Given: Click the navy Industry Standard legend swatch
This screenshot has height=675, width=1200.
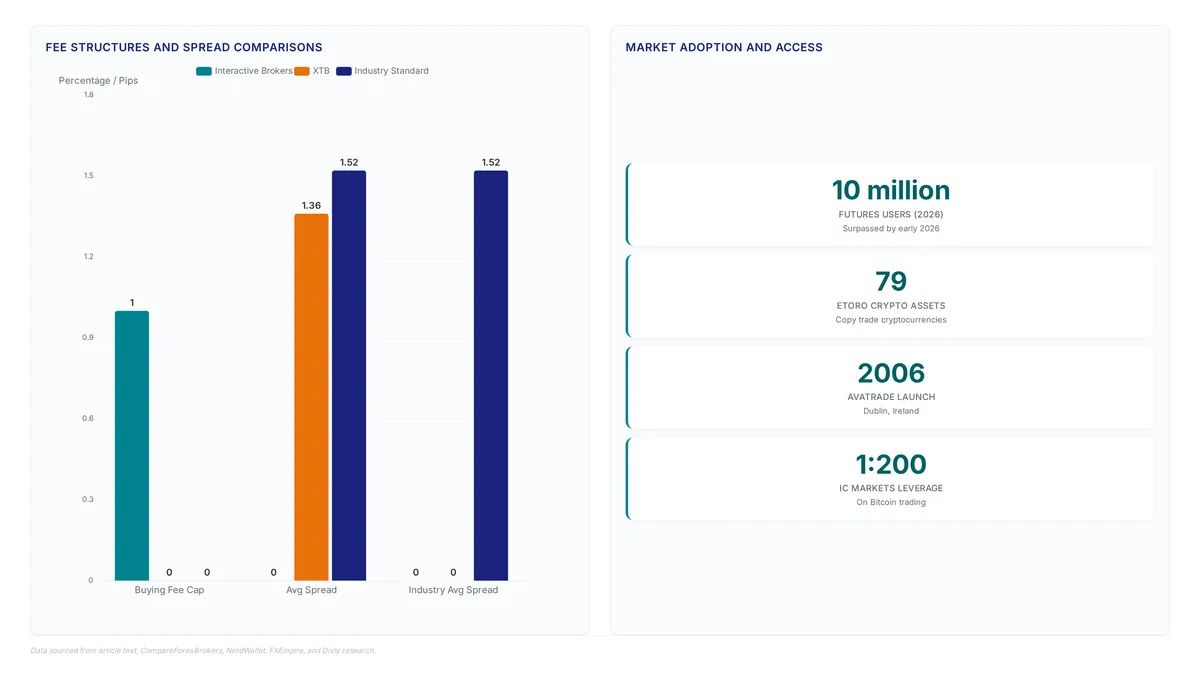Looking at the screenshot, I should pyautogui.click(x=344, y=71).
